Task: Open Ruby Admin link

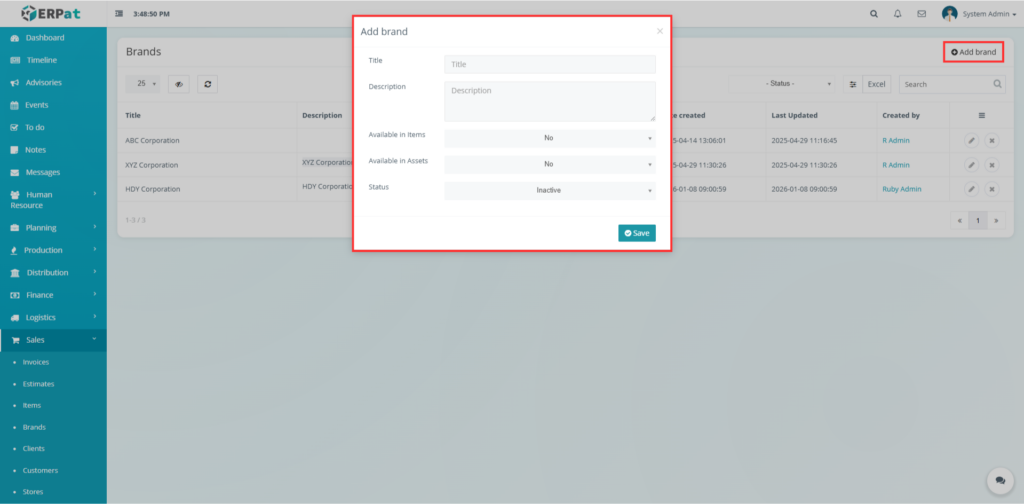Action: [902, 189]
